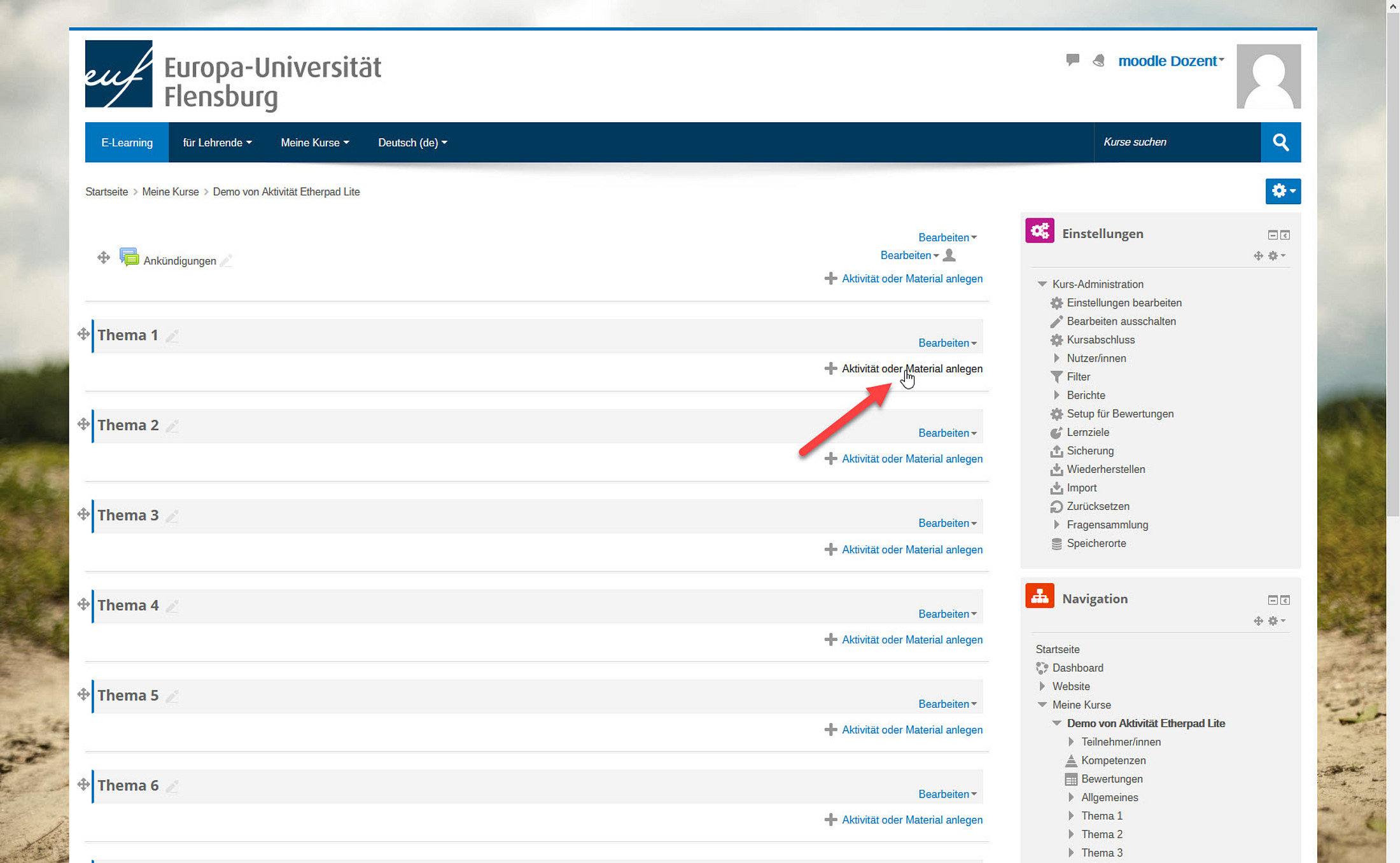Click the edit title pencil next to Ankündigungen
The width and height of the screenshot is (1400, 863).
click(226, 261)
